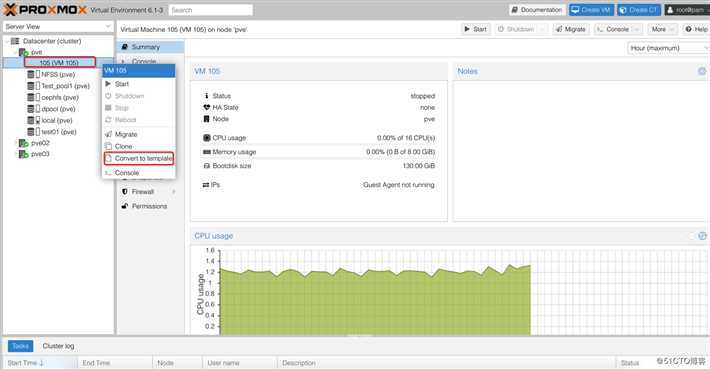Click the Documentation button
Screen dimensions: 710x369
537,10
